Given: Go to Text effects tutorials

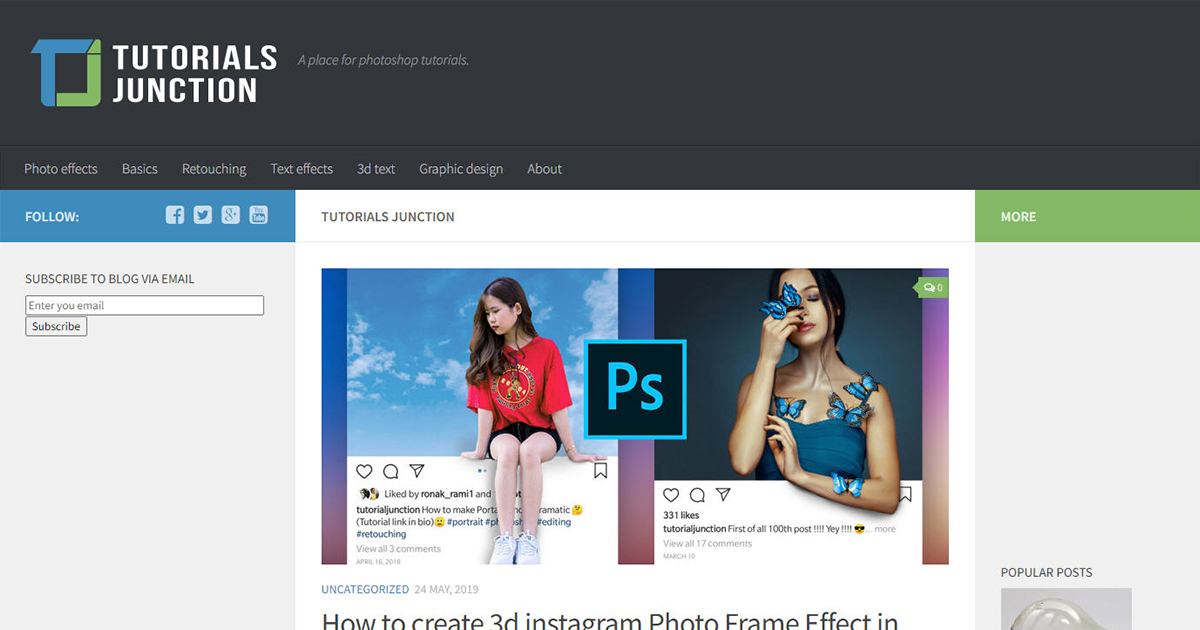Looking at the screenshot, I should (301, 168).
